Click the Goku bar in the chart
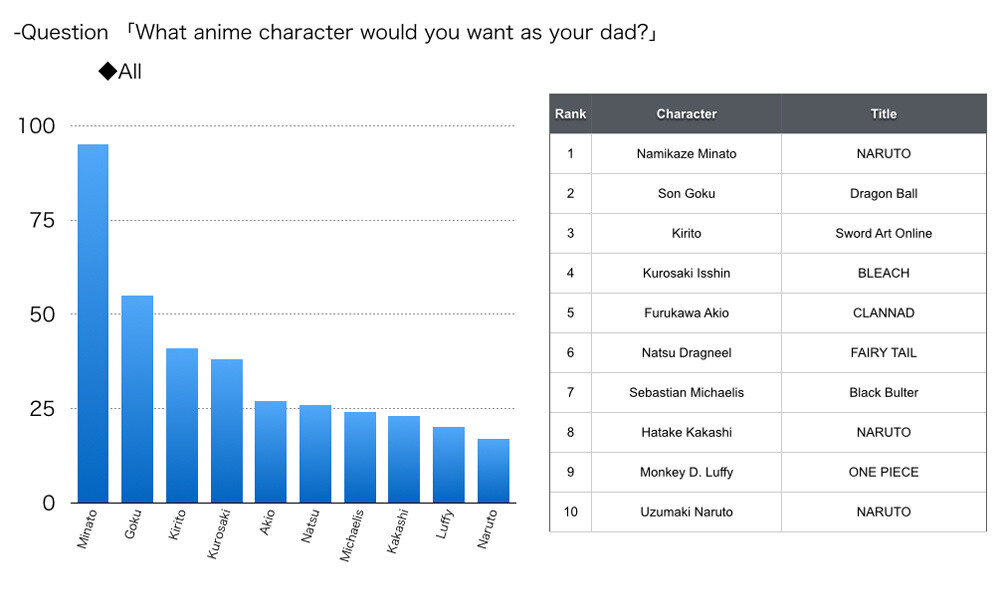 click(x=137, y=399)
